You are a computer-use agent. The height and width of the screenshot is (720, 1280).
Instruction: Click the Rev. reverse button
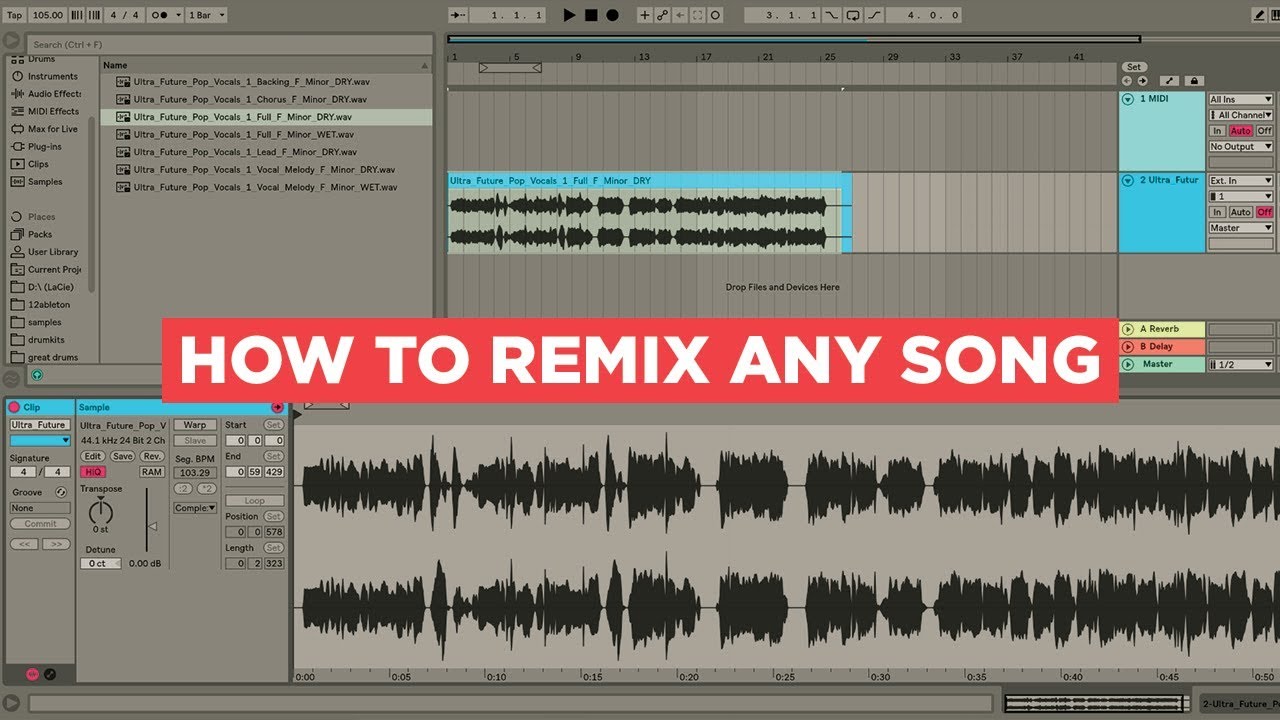point(152,456)
